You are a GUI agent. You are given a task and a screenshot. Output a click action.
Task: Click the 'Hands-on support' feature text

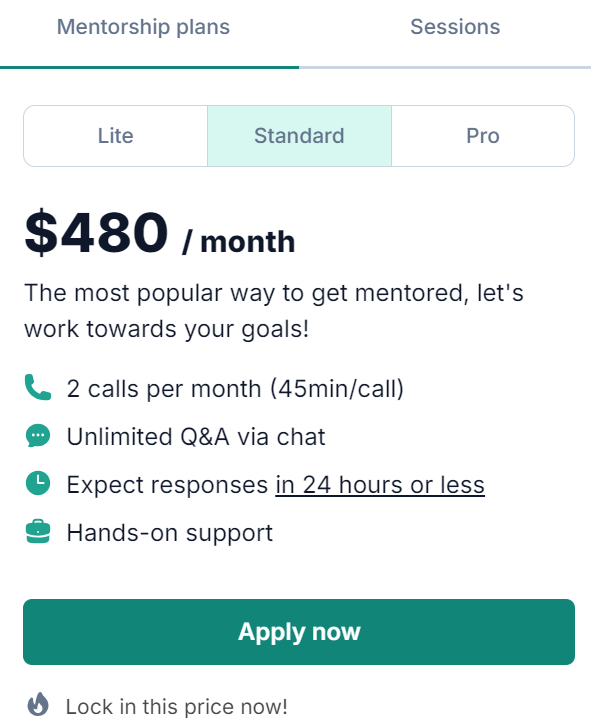click(x=169, y=534)
